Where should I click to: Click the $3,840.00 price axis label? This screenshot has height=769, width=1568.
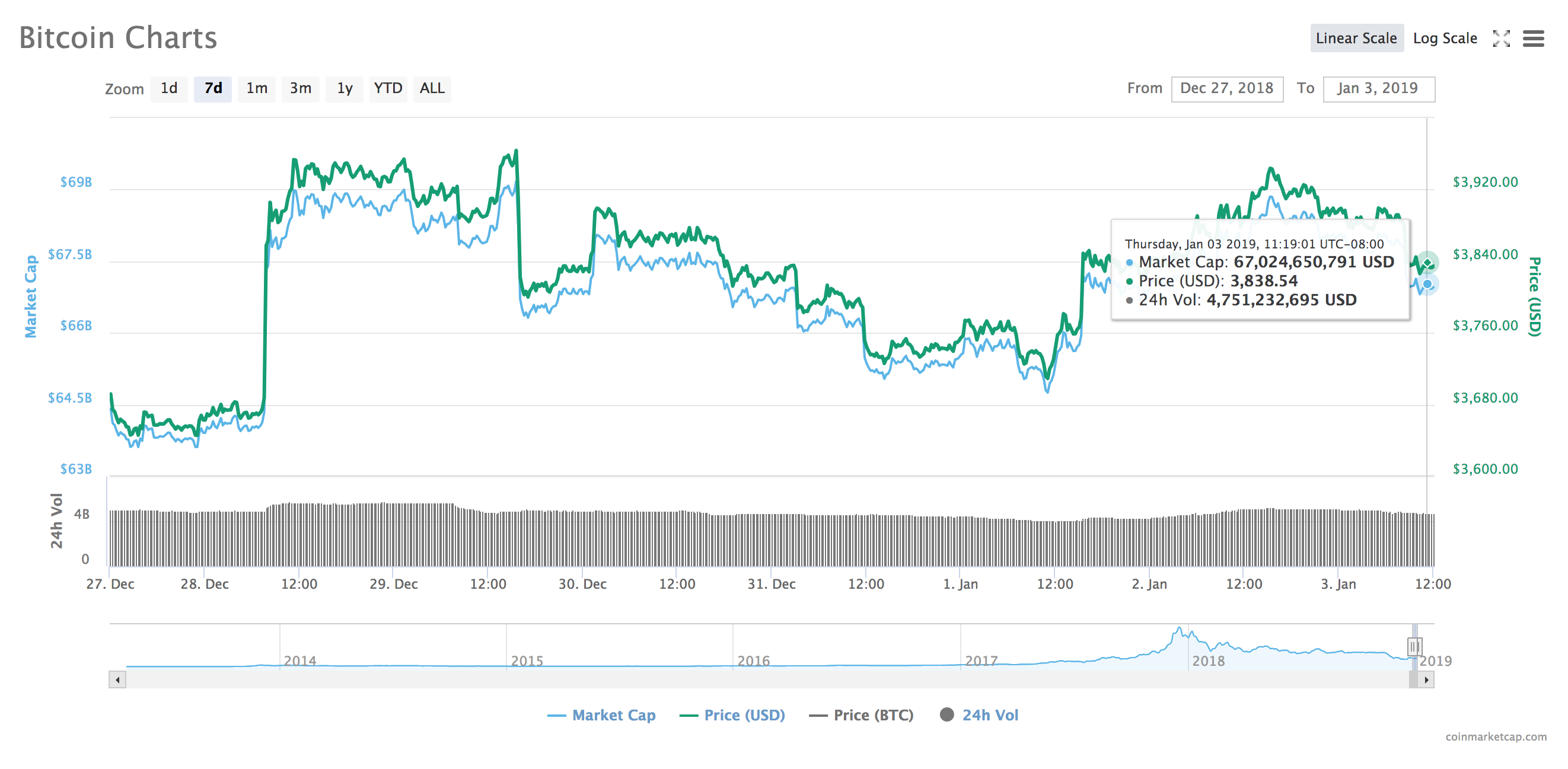pyautogui.click(x=1484, y=254)
